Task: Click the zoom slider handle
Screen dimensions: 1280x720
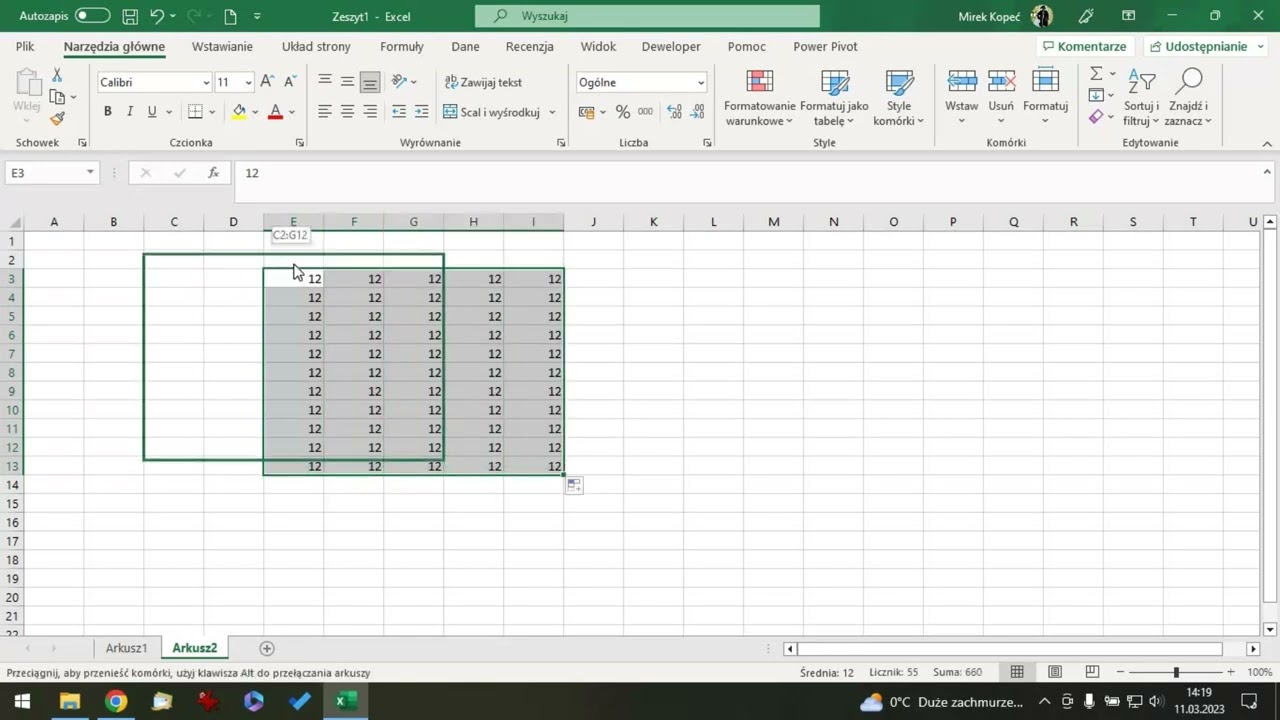Action: [x=1176, y=672]
